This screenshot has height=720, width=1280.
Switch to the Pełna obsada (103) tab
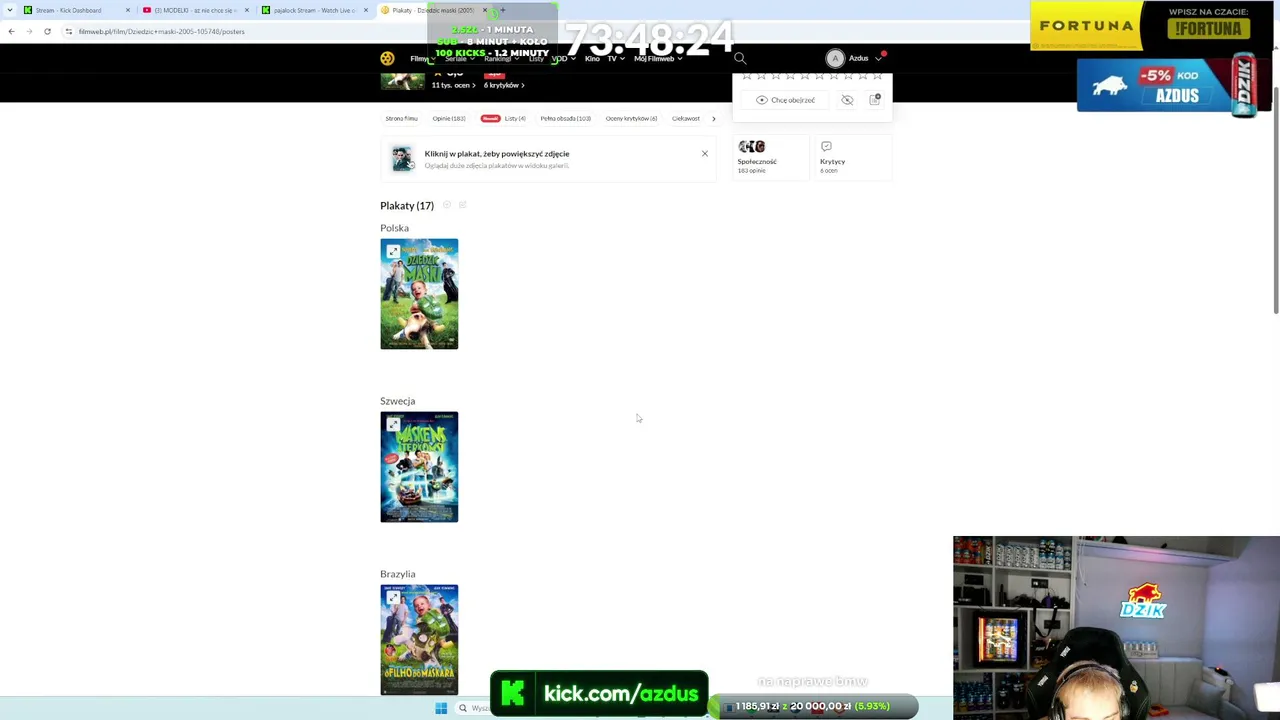pyautogui.click(x=565, y=119)
